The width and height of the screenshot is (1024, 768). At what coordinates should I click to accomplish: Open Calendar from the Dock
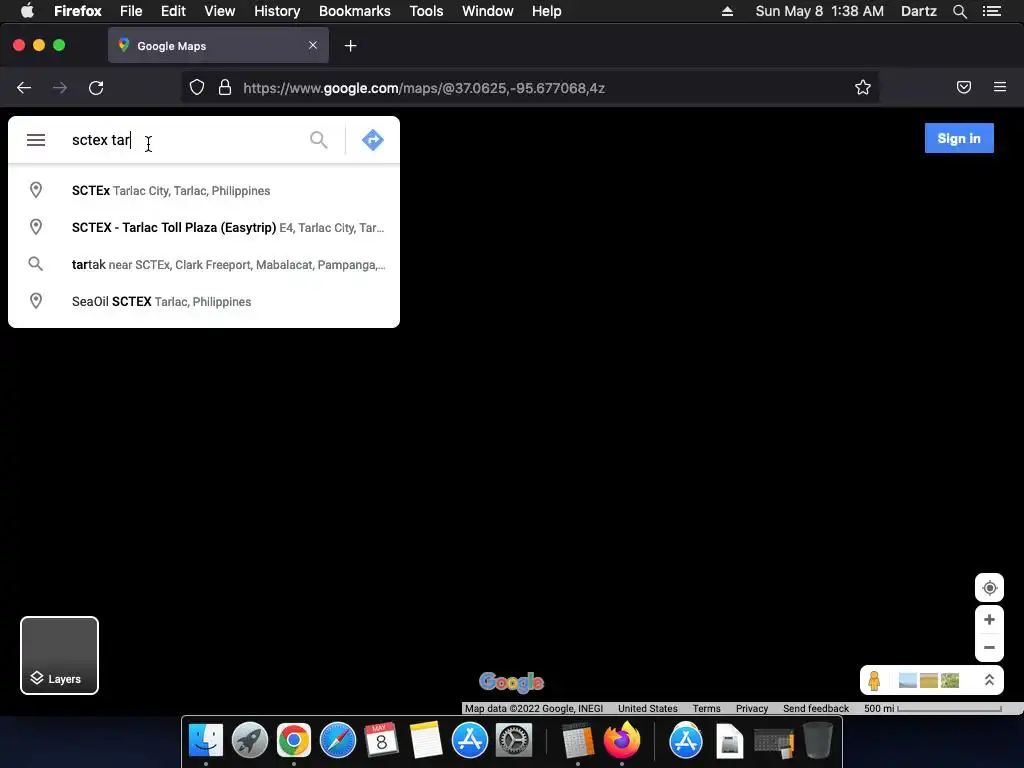(x=381, y=741)
